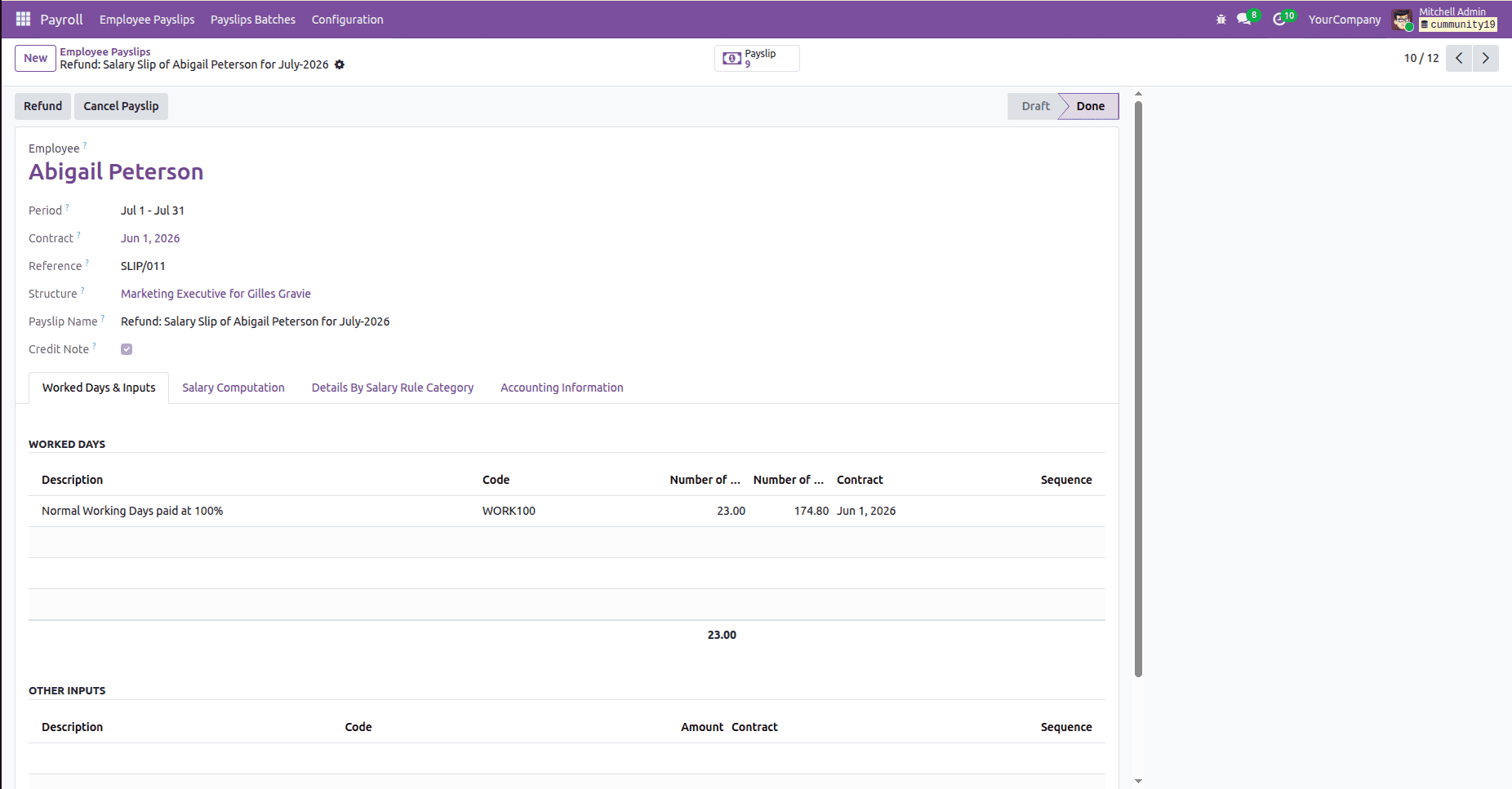Click the Payroll app title
This screenshot has height=789, width=1512.
coord(62,20)
